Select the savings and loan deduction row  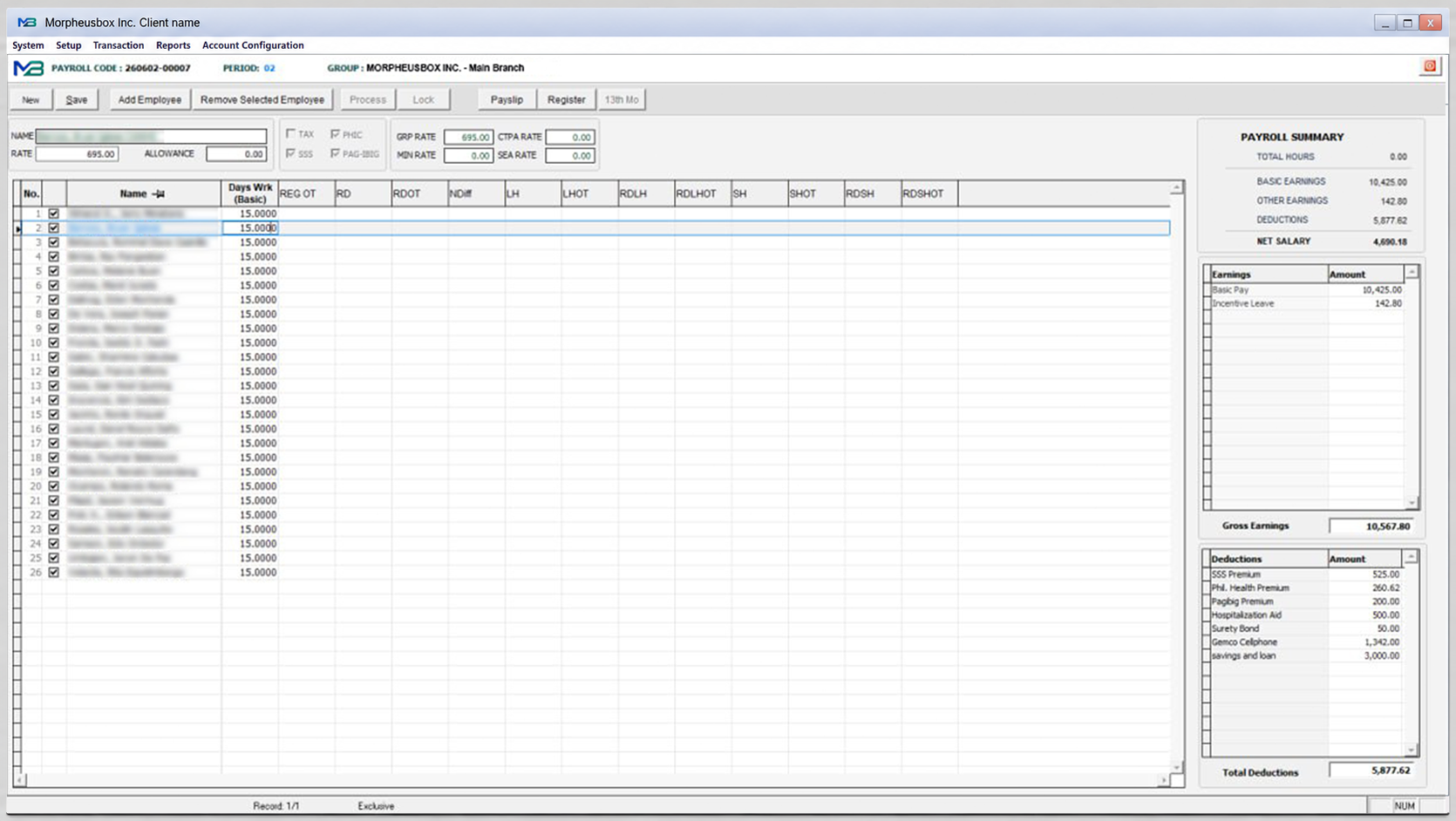click(x=1306, y=655)
